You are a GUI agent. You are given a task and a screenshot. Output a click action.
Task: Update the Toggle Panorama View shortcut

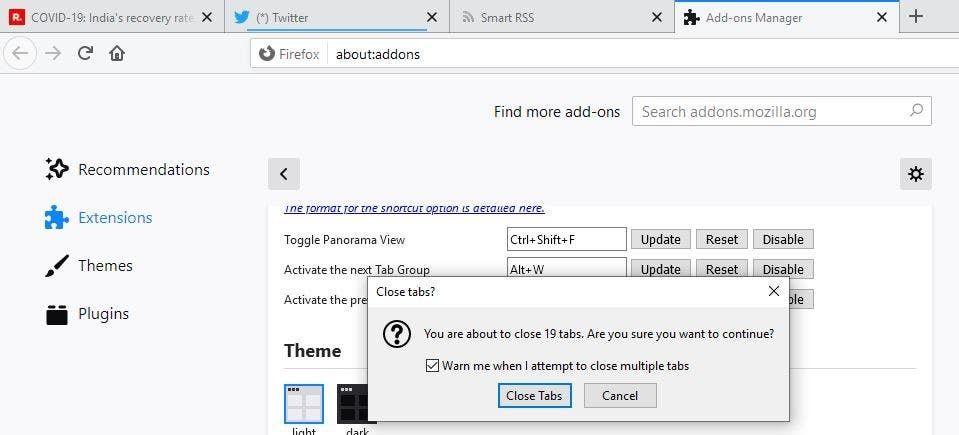click(661, 239)
